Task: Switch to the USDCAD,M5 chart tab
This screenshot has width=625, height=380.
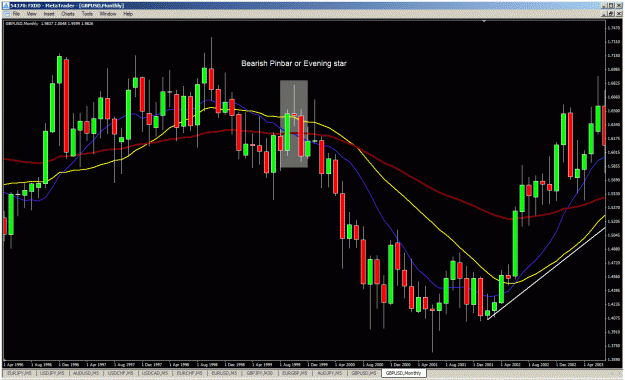Action: 155,373
